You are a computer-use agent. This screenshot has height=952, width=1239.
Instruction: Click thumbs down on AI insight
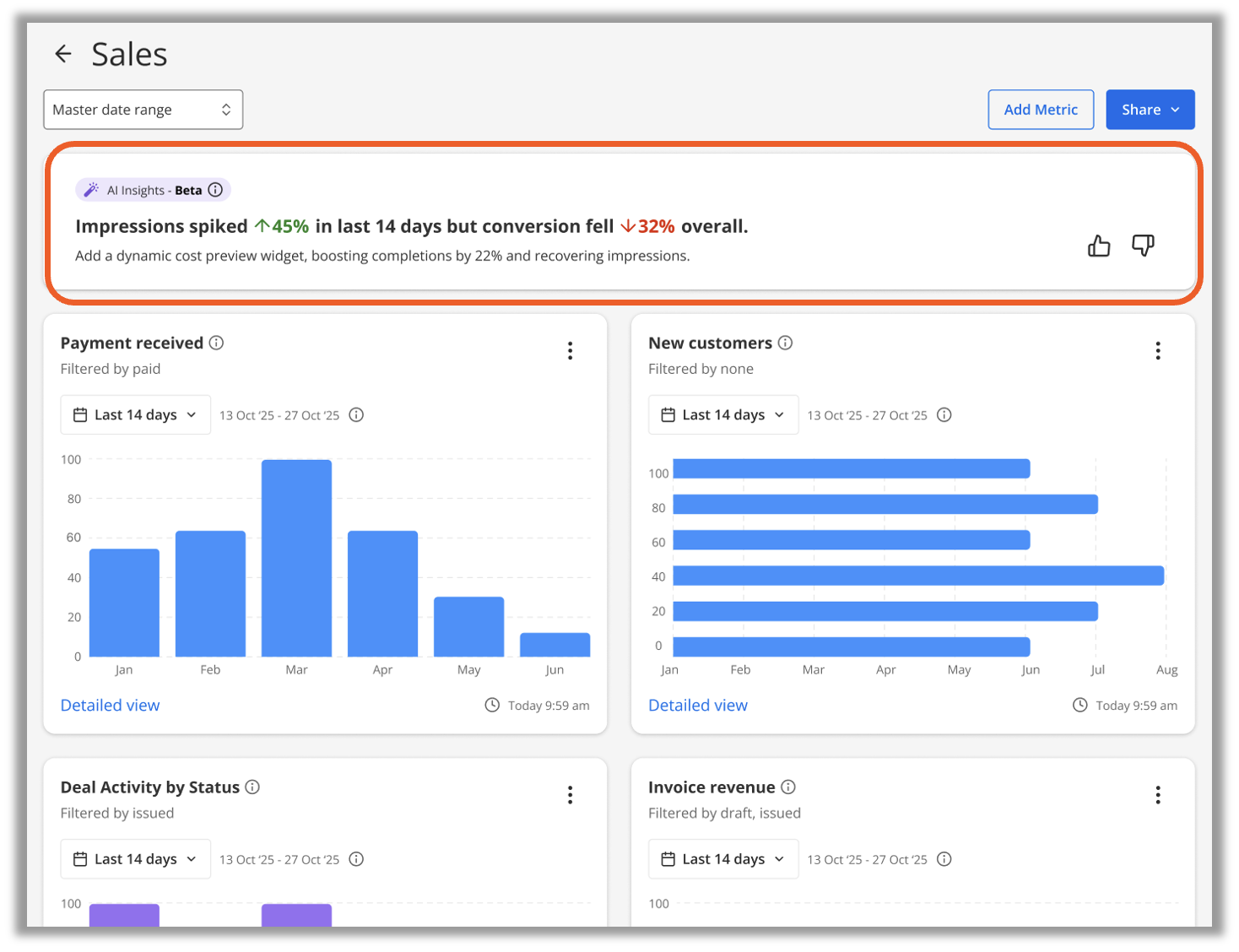[x=1143, y=246]
